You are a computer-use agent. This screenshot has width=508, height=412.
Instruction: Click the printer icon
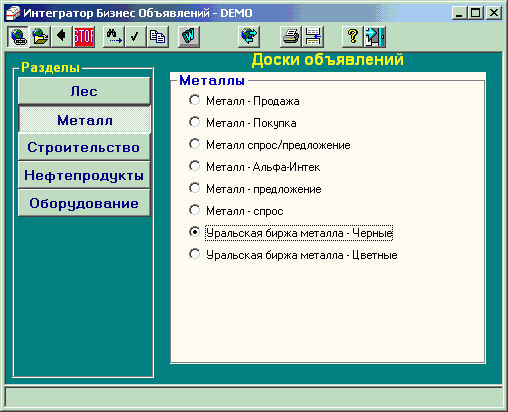click(x=291, y=36)
